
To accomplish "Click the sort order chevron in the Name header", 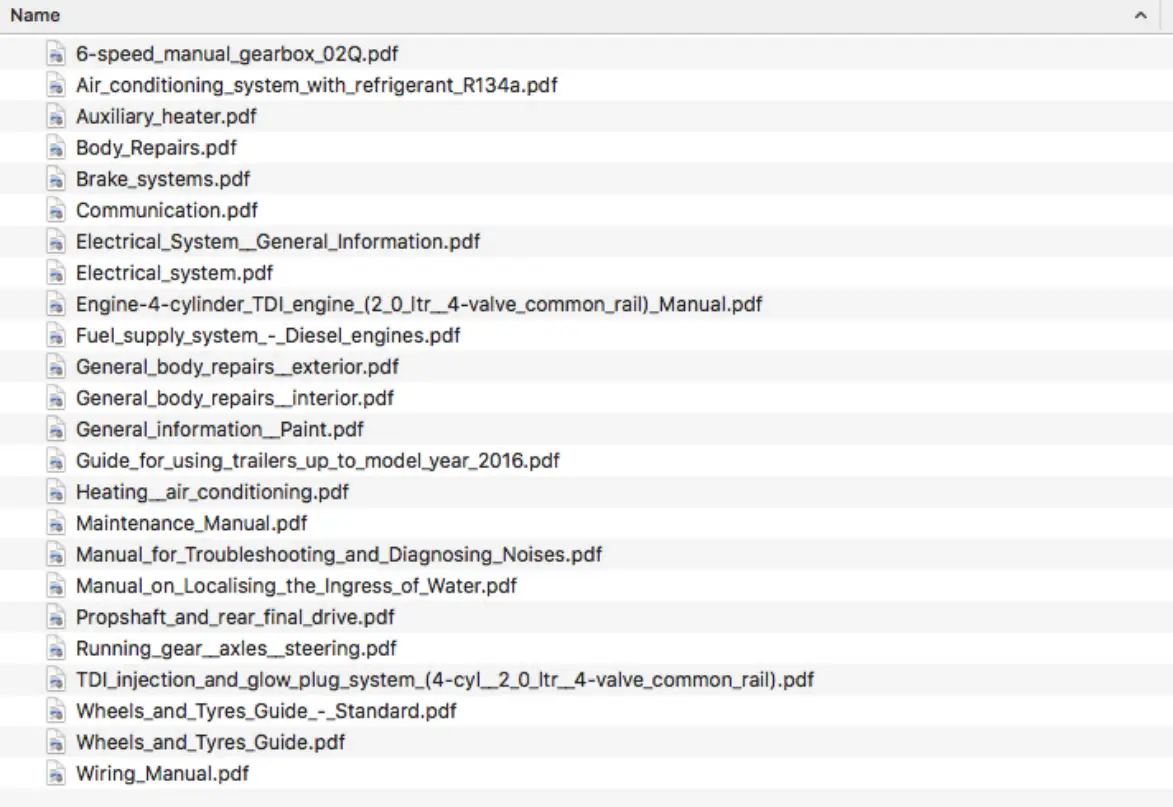I will tap(1140, 15).
